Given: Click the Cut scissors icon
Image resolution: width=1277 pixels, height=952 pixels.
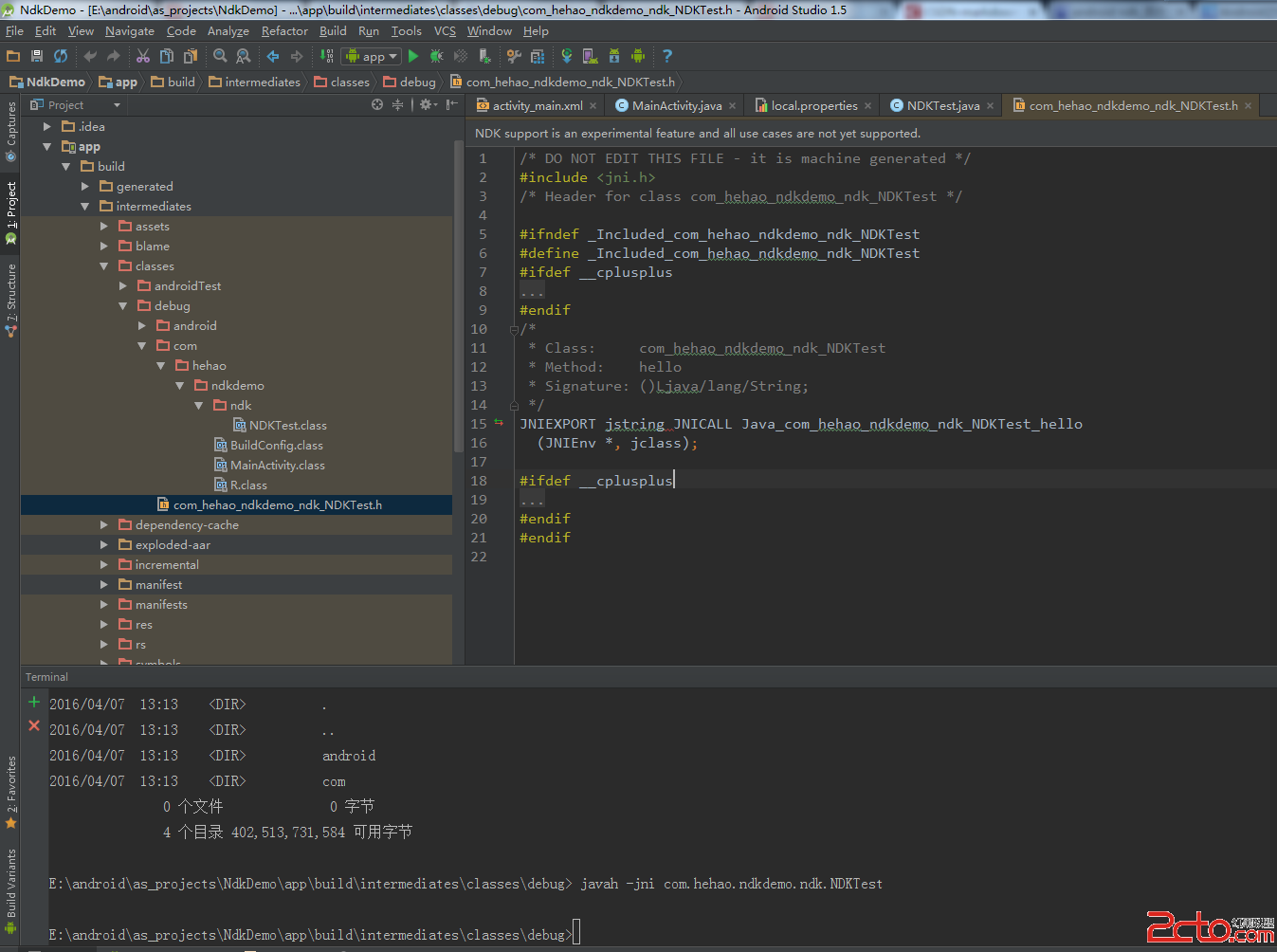Looking at the screenshot, I should (143, 57).
